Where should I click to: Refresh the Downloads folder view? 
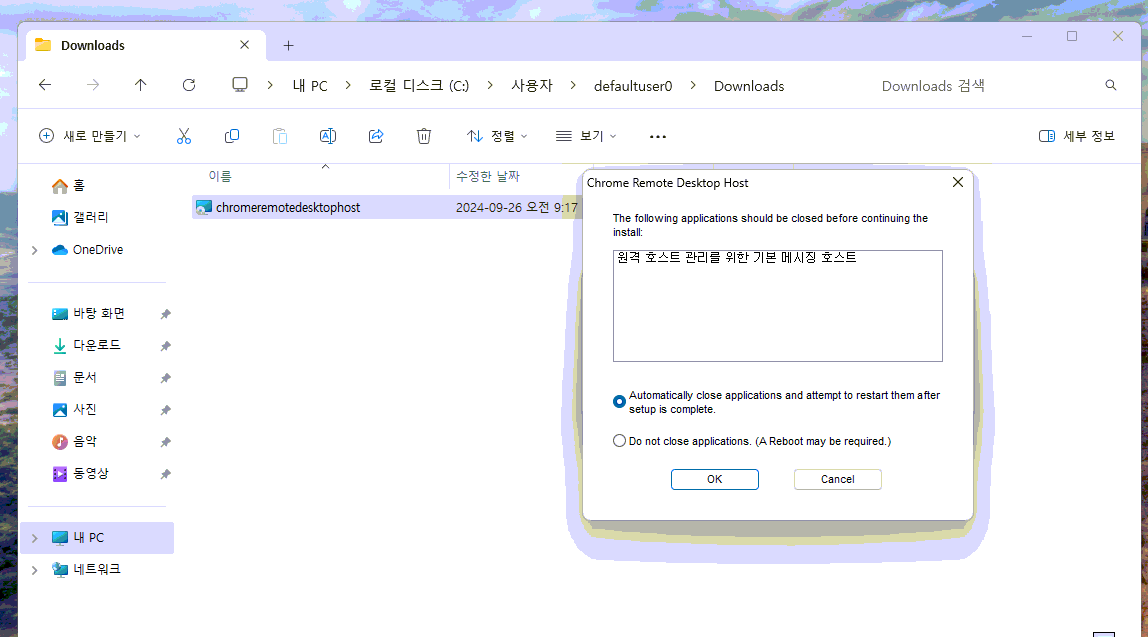click(189, 85)
